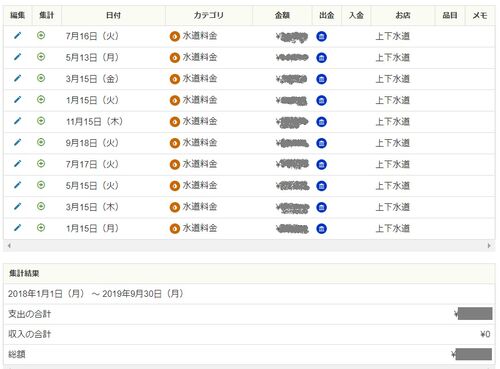The width and height of the screenshot is (500, 369).
Task: Click the green aggregate icon for 3月15日 (金)
Action: [x=41, y=78]
